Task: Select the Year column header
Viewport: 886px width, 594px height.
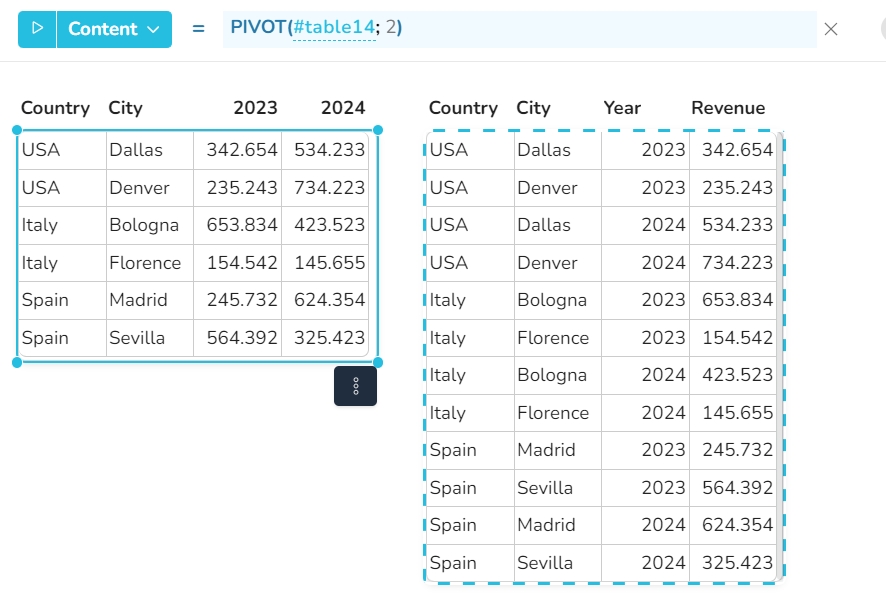Action: click(x=622, y=108)
